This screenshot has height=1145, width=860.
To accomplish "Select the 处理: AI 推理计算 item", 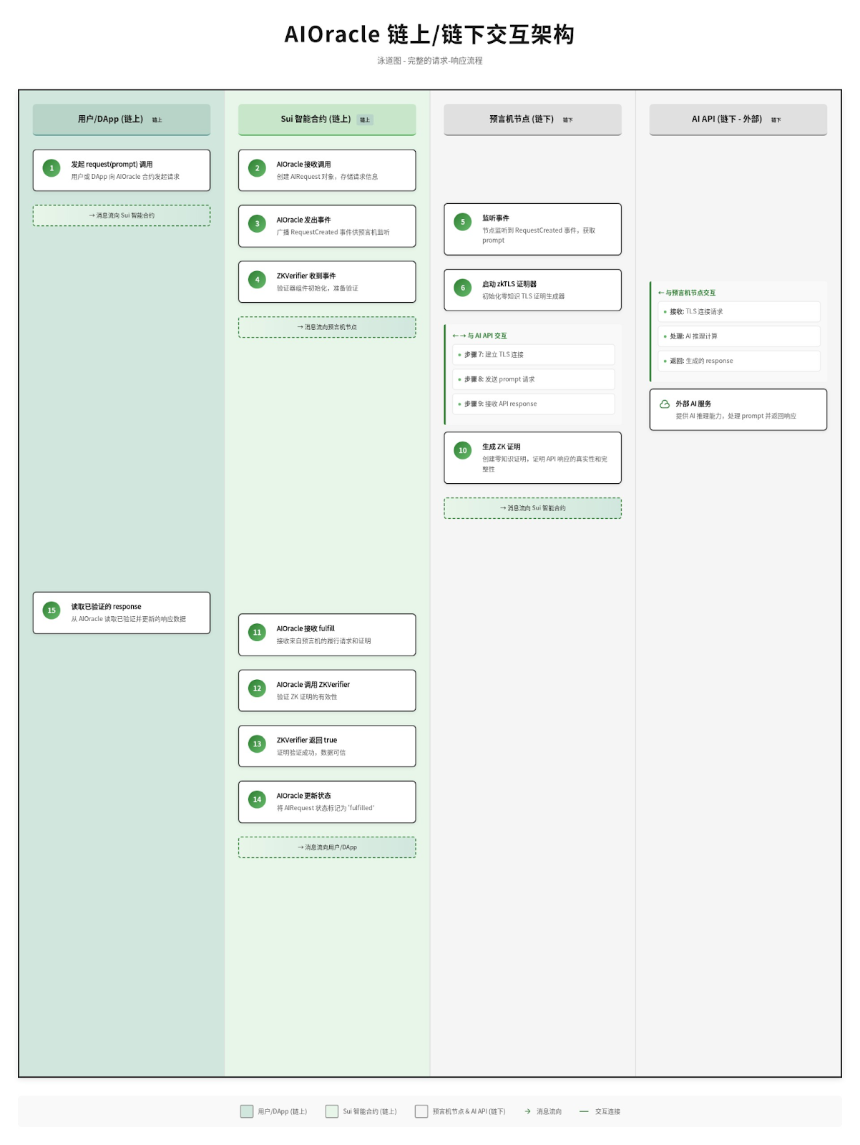I will click(739, 336).
